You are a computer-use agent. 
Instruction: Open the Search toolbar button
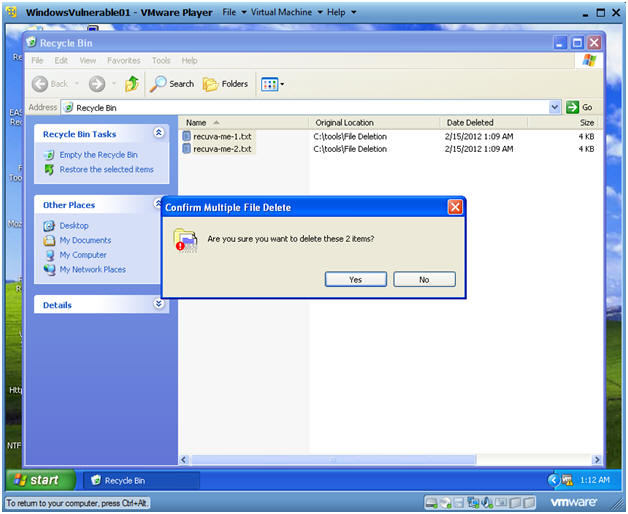pos(172,84)
